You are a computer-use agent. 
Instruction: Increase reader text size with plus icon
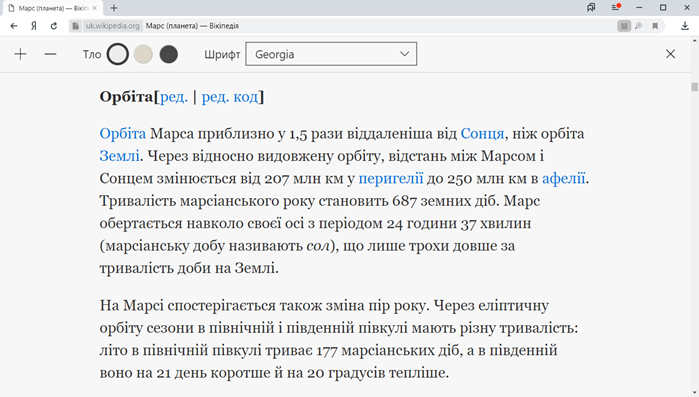point(20,54)
